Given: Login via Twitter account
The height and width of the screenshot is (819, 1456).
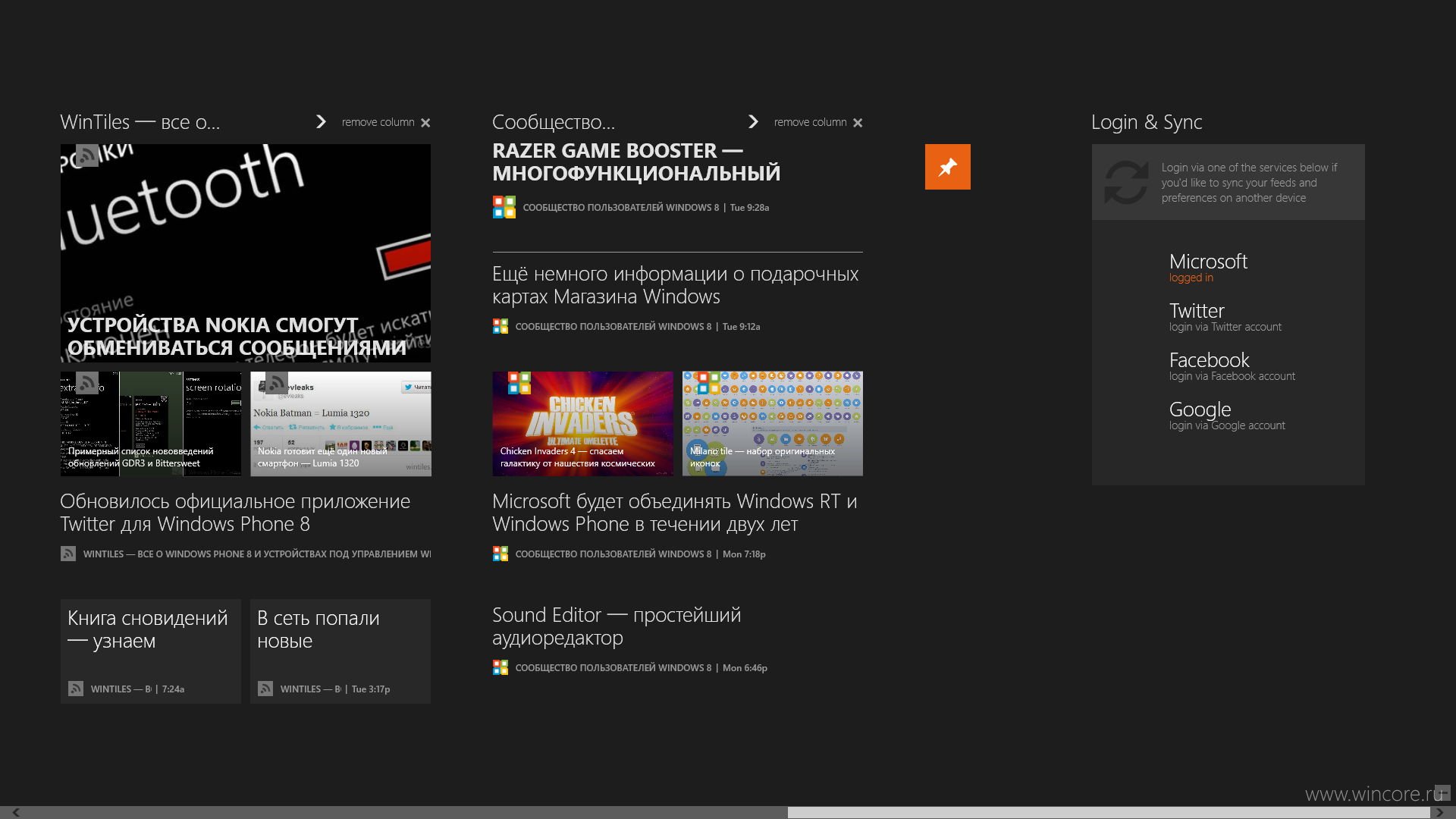Looking at the screenshot, I should click(x=1225, y=316).
